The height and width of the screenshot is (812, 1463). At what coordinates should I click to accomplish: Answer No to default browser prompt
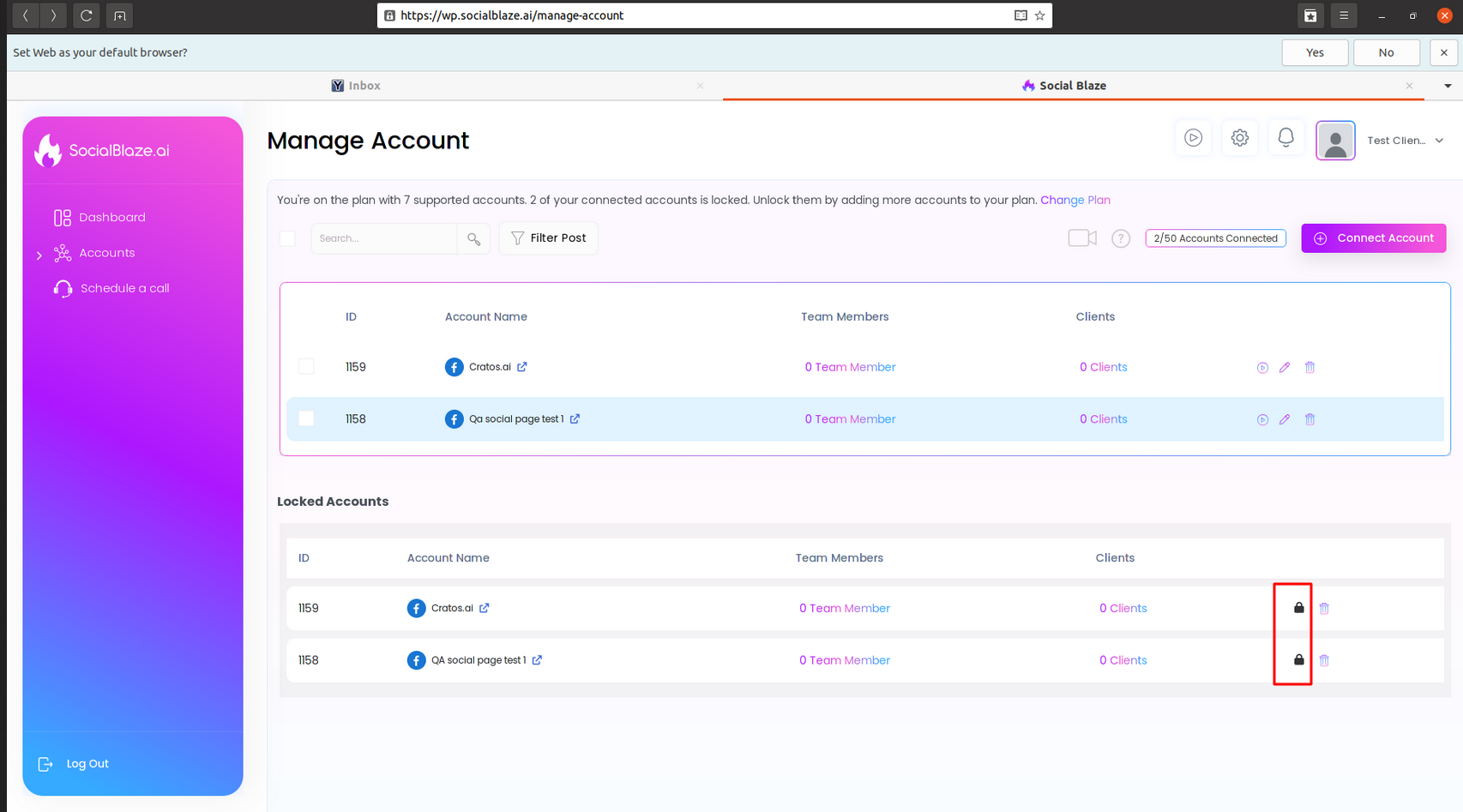1387,52
